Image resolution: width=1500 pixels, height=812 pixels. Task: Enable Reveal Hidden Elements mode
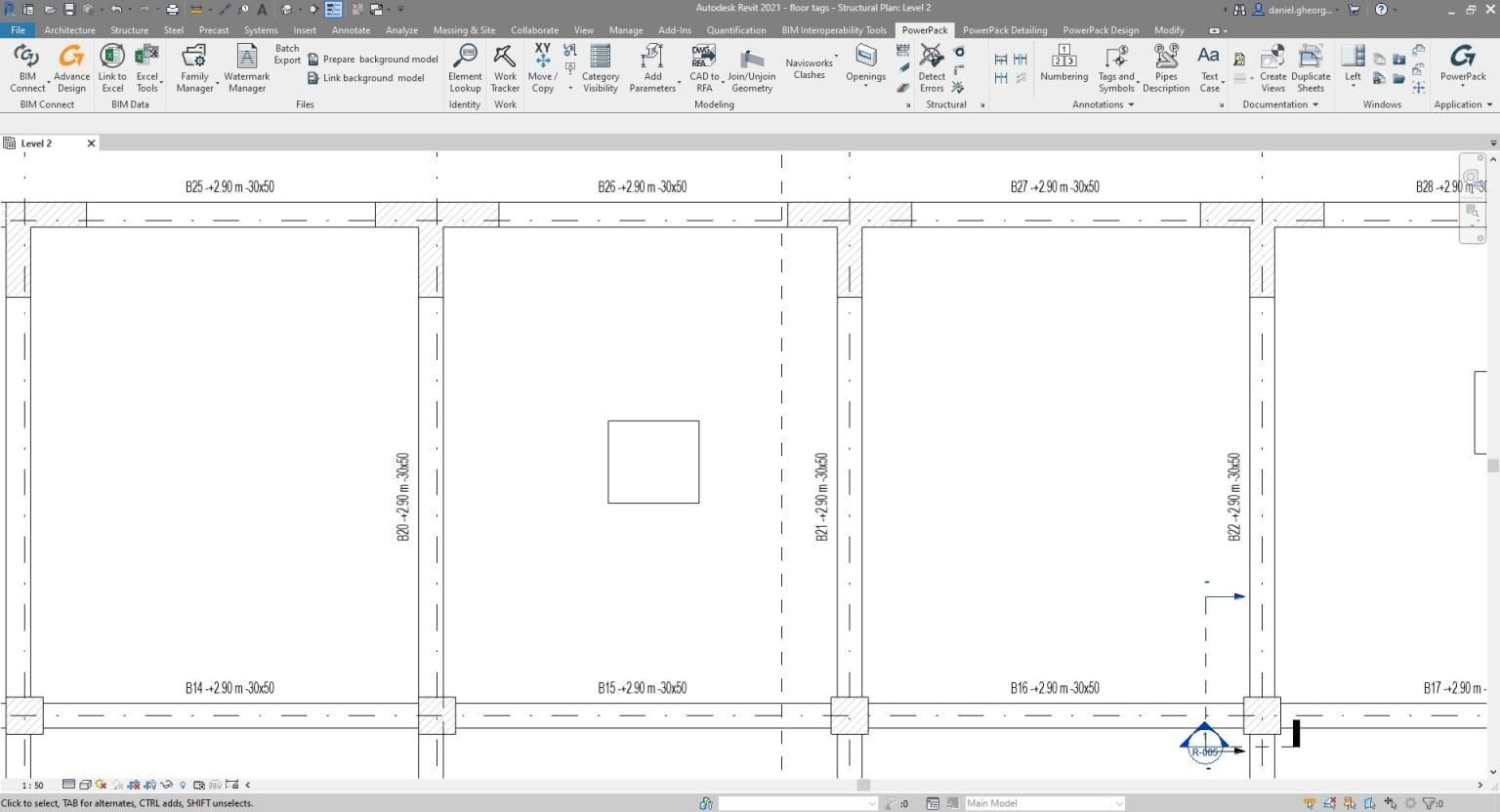point(183,785)
